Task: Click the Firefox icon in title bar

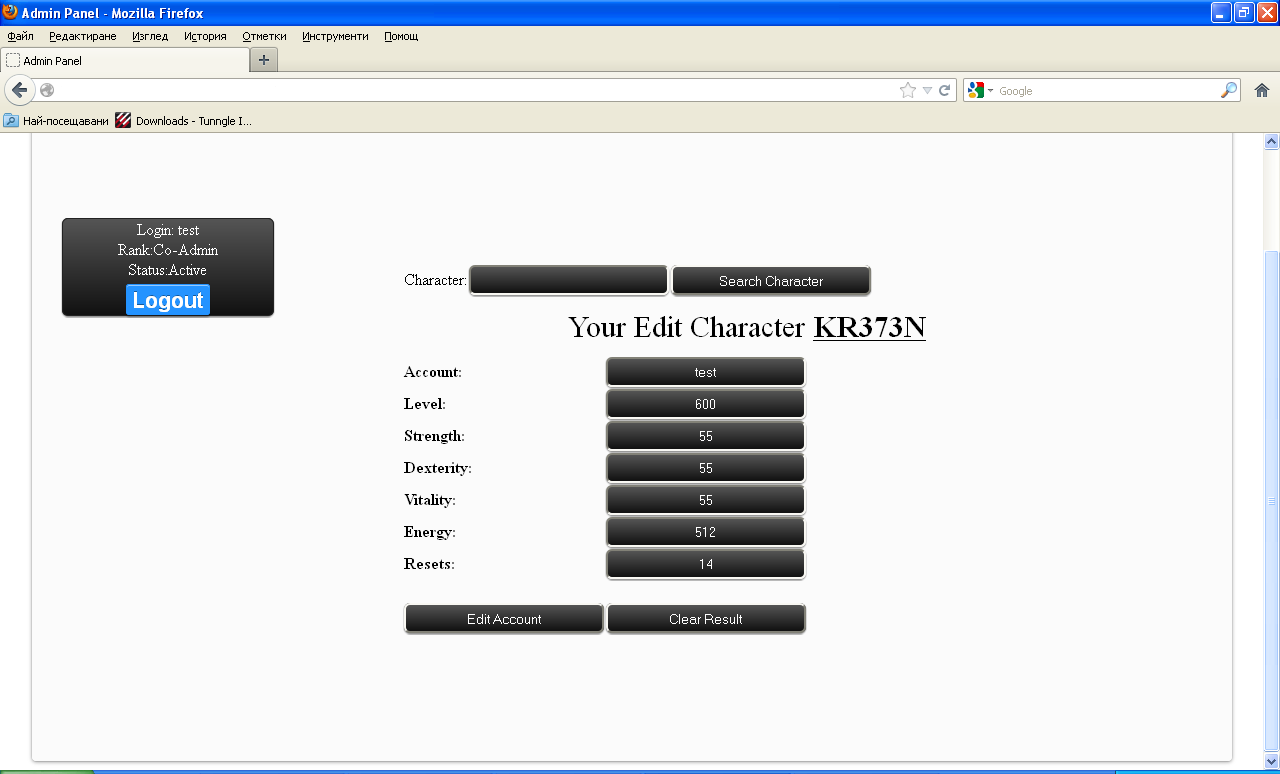Action: point(11,13)
